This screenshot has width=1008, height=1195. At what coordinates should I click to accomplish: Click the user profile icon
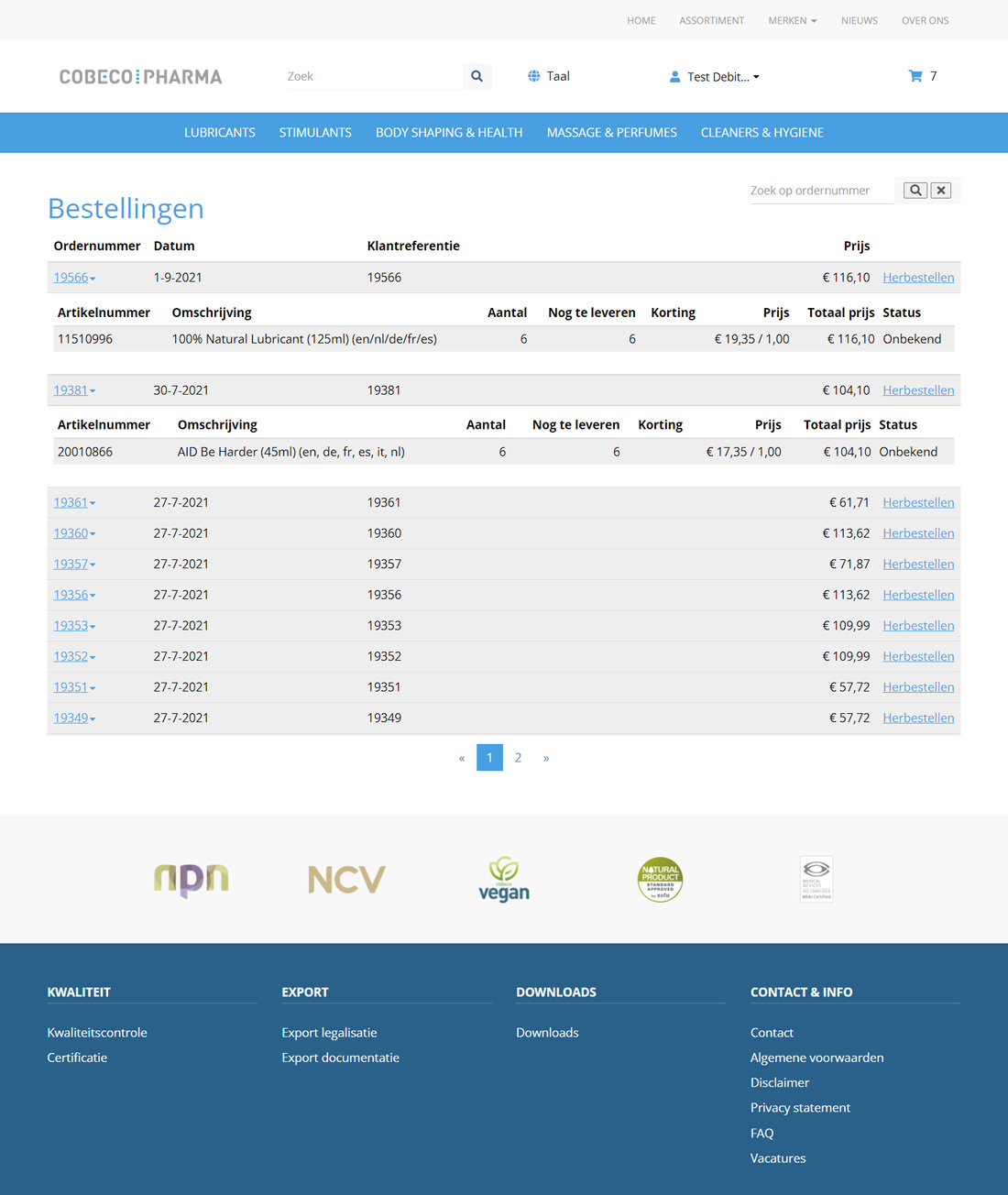click(x=674, y=77)
